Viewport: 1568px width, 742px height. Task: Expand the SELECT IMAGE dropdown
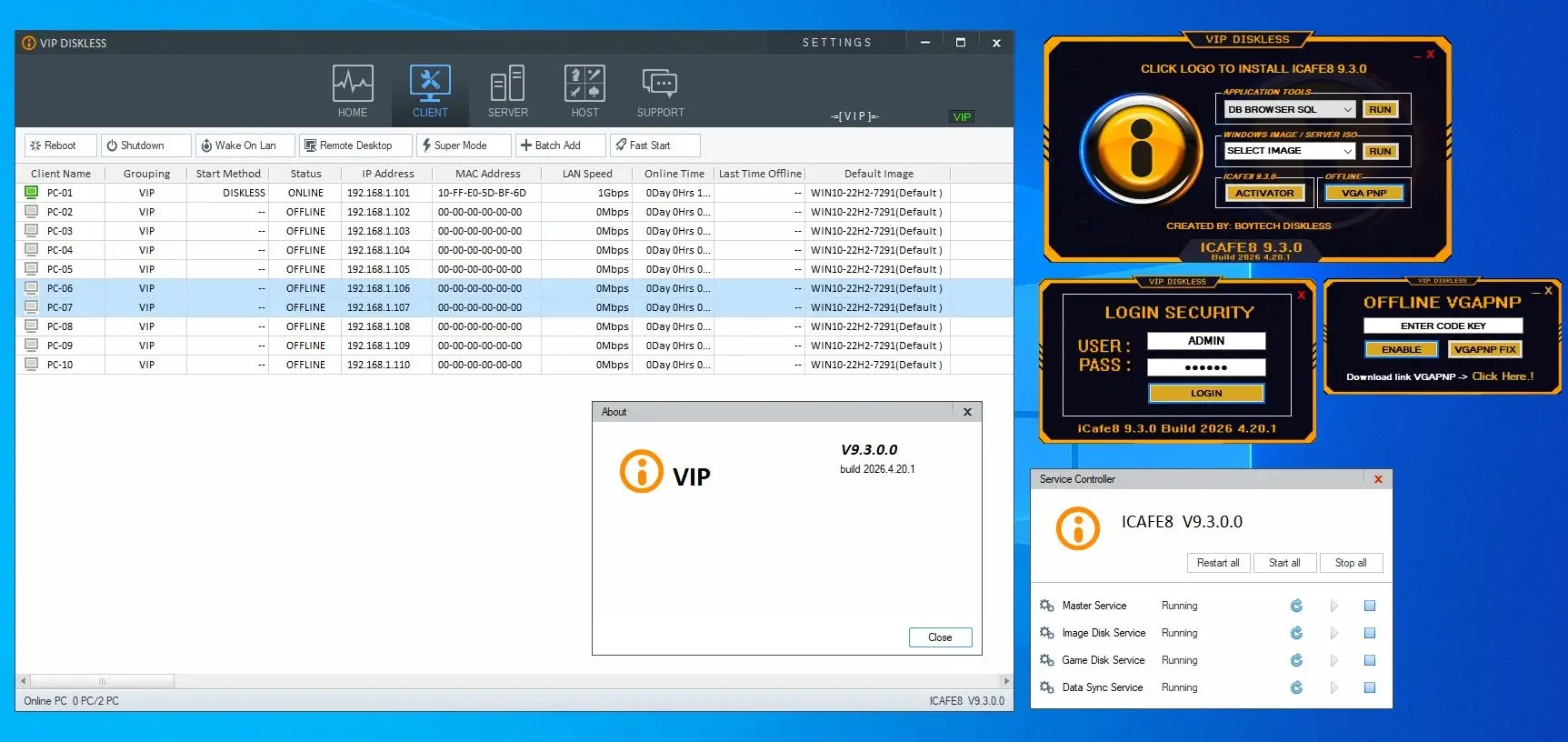1348,151
